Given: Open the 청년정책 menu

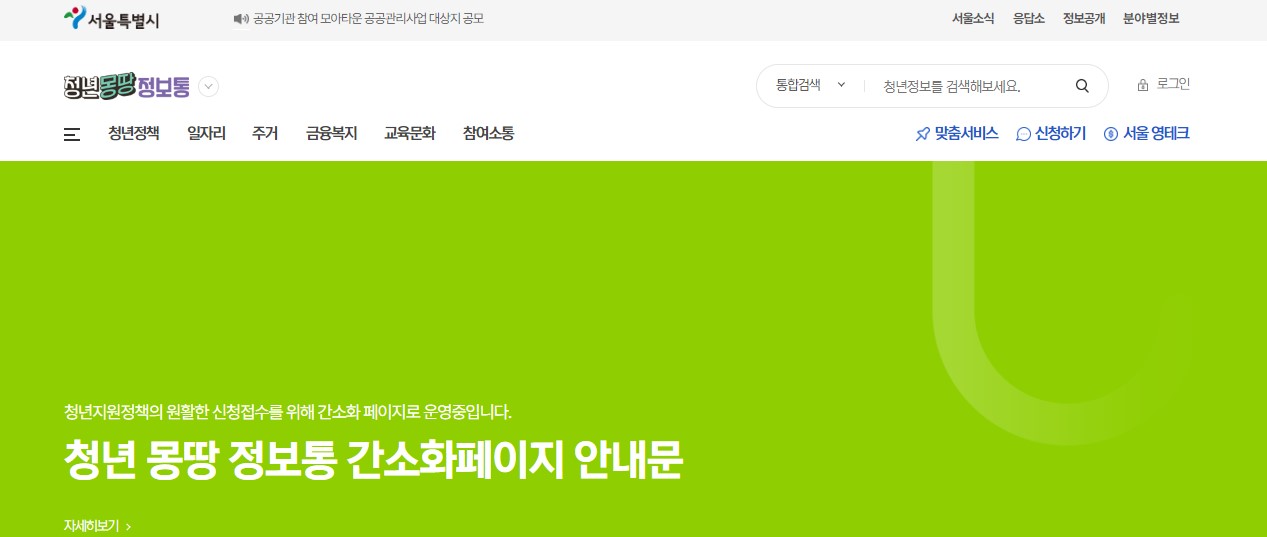Looking at the screenshot, I should pos(134,133).
